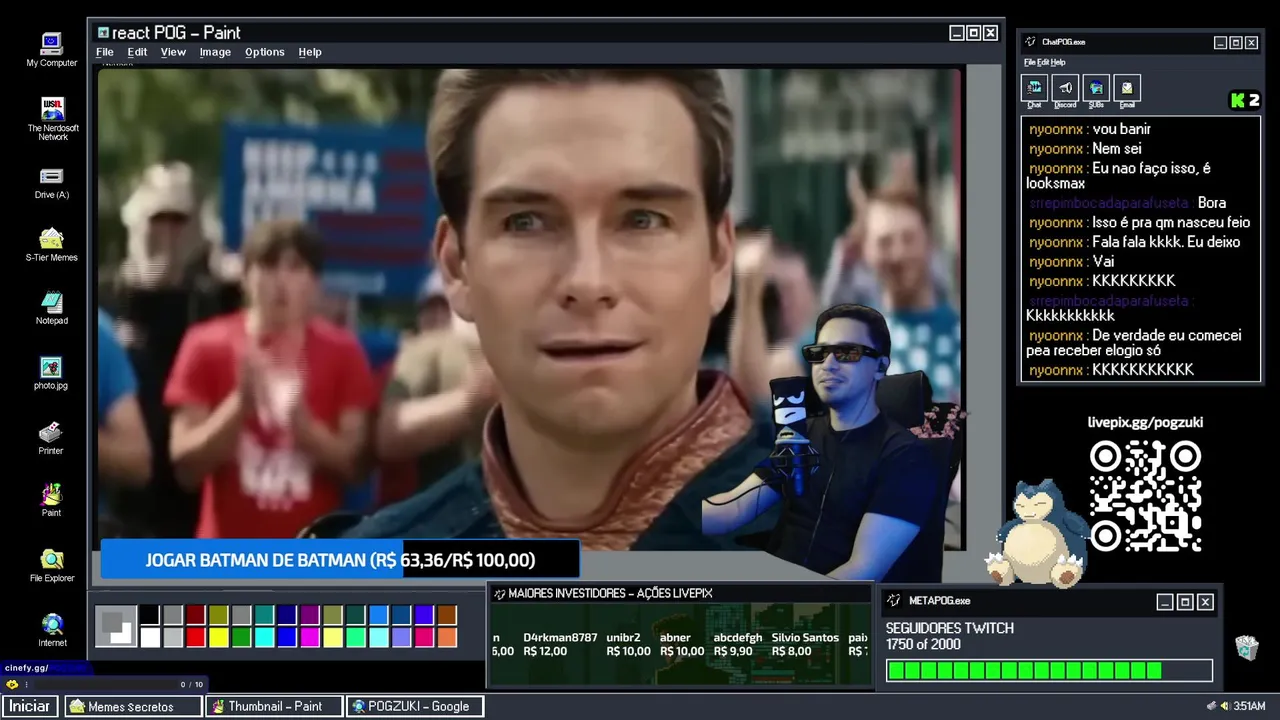Click the METAPOG.exe title bar logo
Image resolution: width=1280 pixels, height=720 pixels.
[894, 601]
